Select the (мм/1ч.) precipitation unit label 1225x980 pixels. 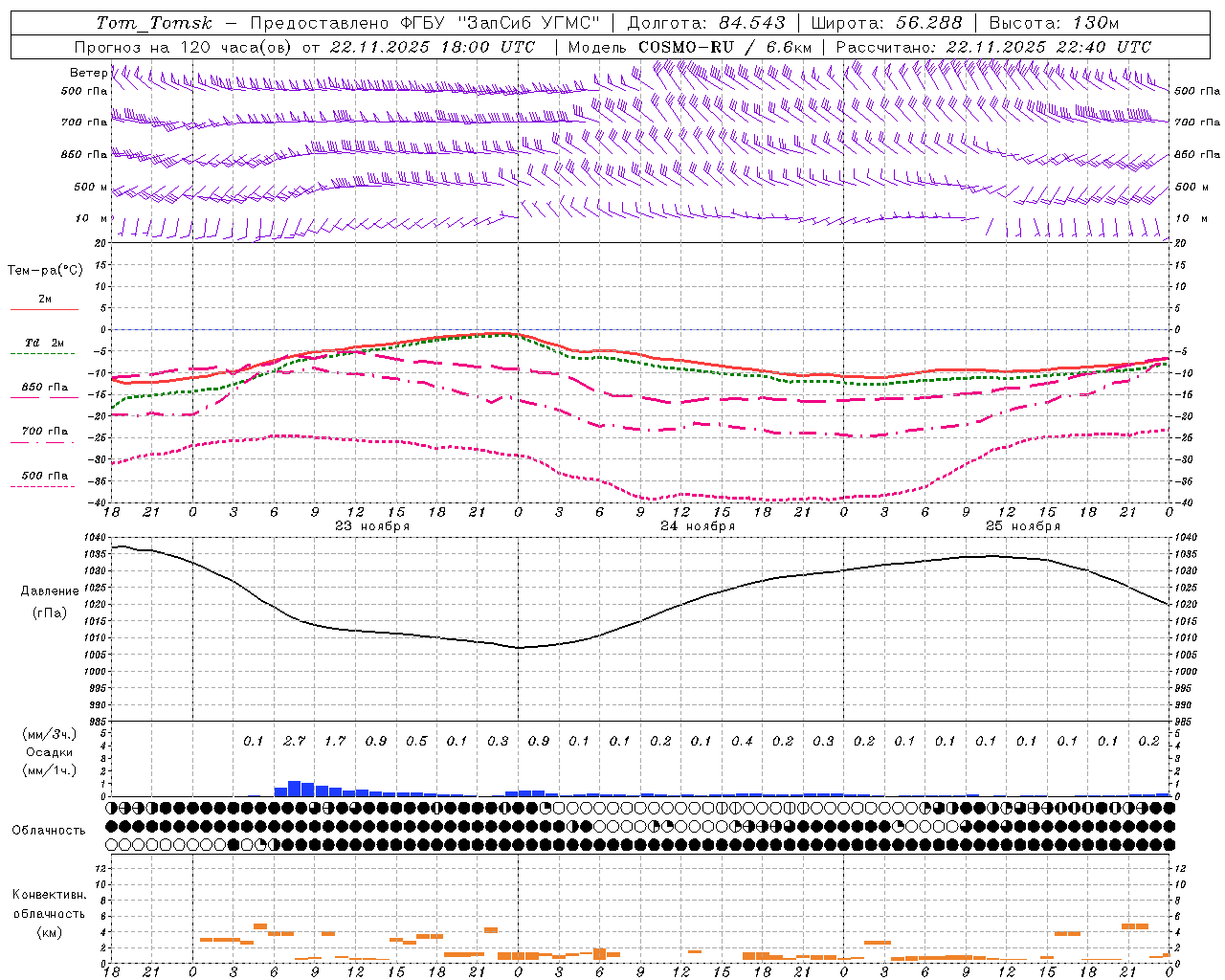[x=49, y=770]
